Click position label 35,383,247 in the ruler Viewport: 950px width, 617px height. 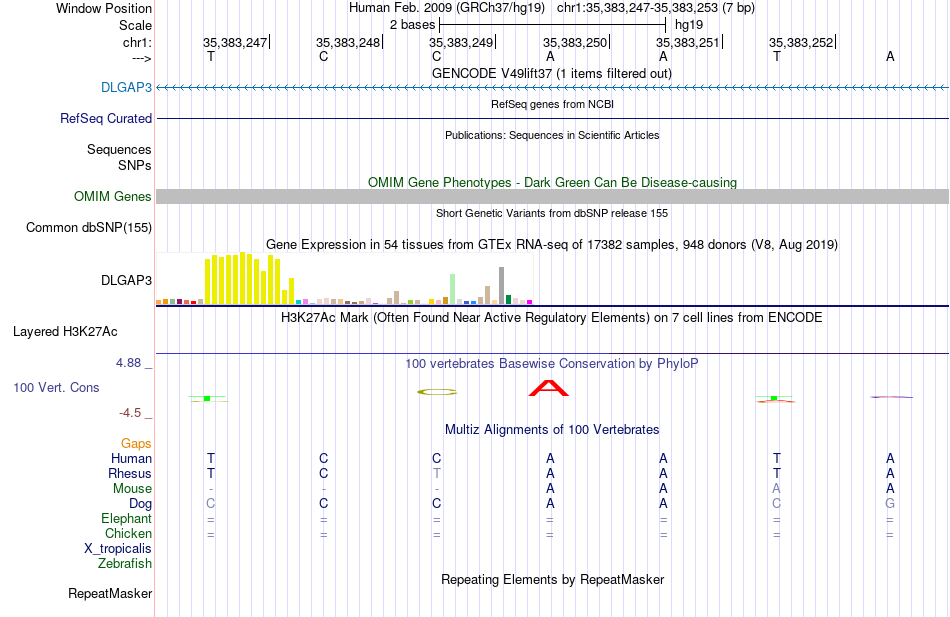coord(234,42)
